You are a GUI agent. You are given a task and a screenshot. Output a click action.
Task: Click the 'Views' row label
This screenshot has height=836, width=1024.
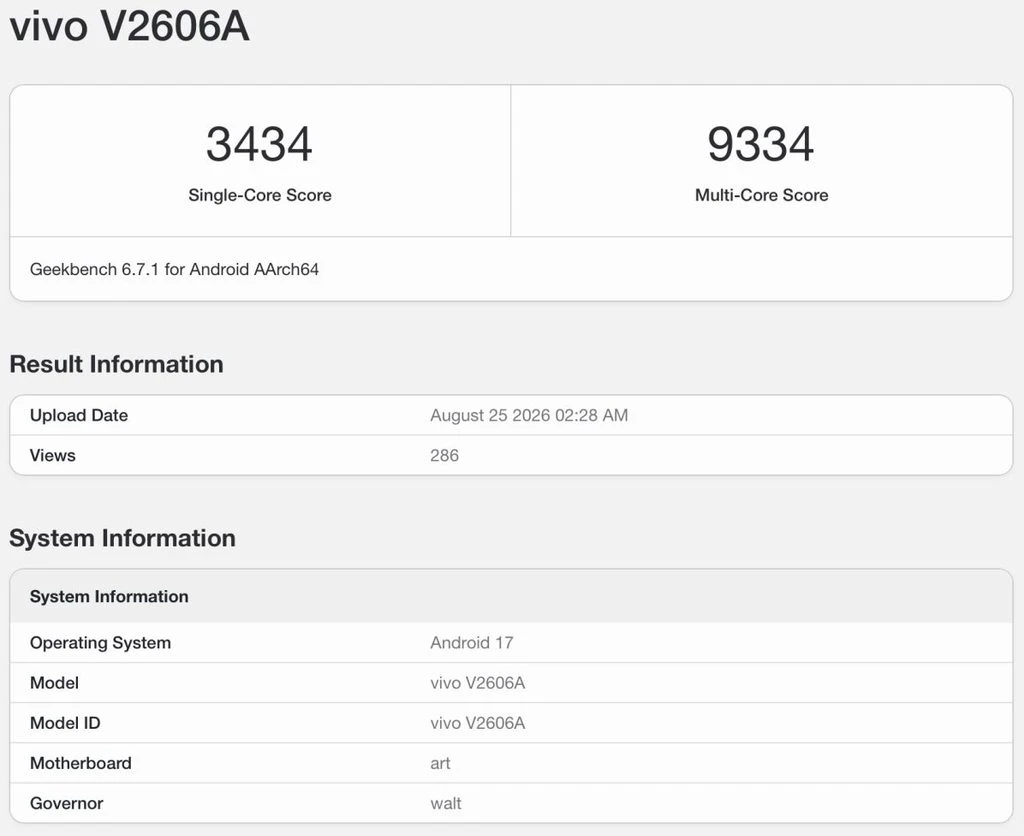pyautogui.click(x=52, y=455)
